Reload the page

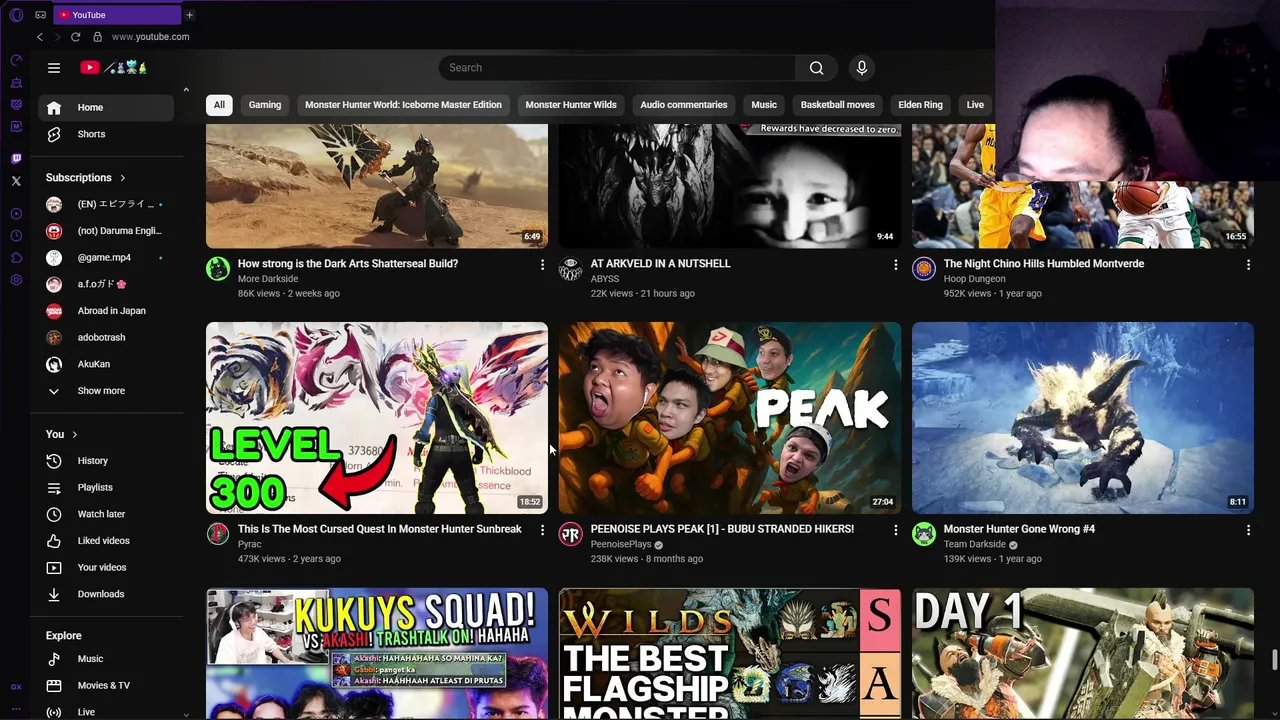coord(75,37)
